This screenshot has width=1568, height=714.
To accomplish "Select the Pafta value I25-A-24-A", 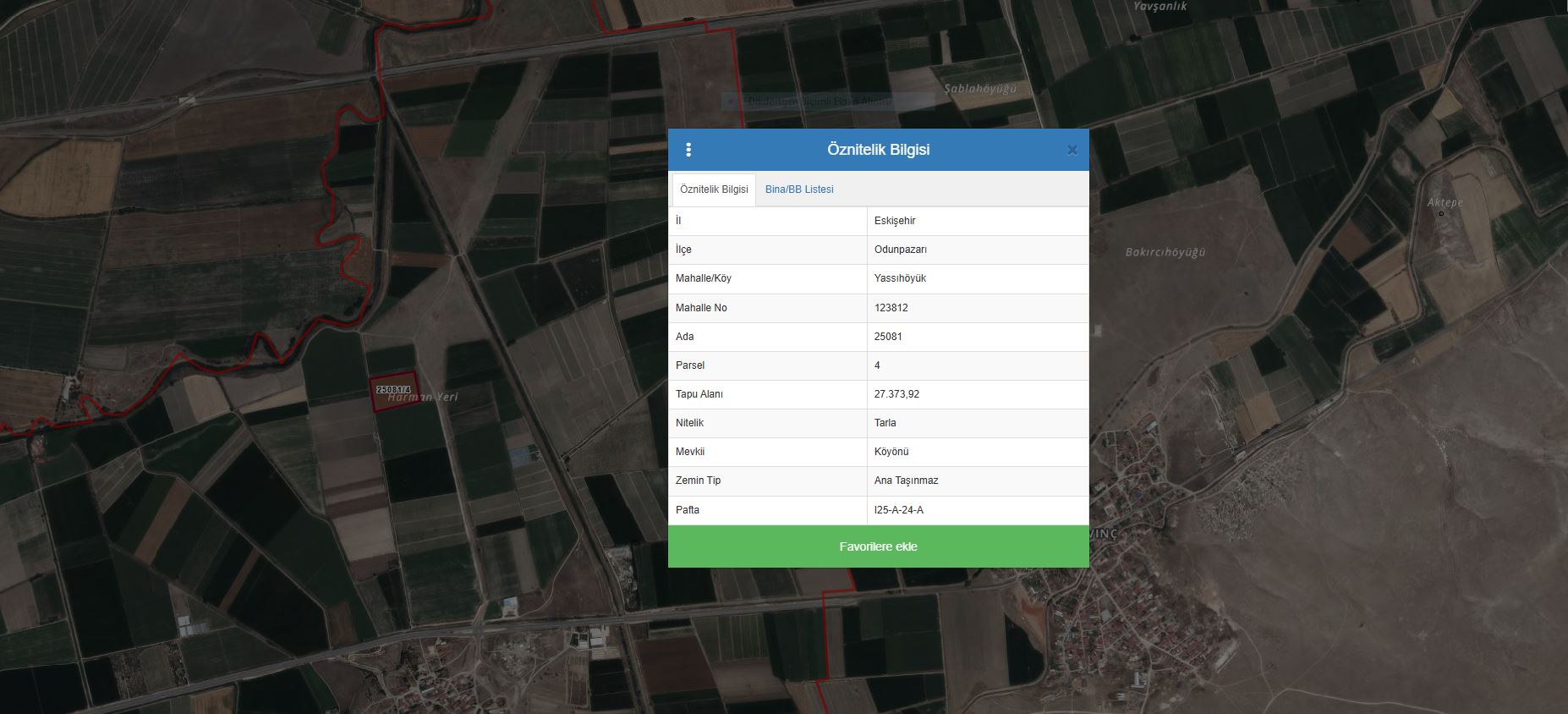I will (898, 510).
